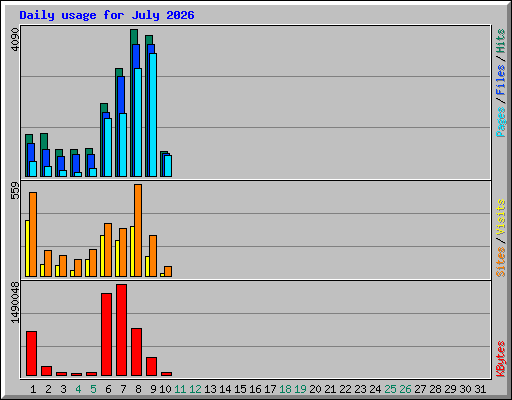Click the x-axis day label 8
Image resolution: width=512 pixels, height=400 pixels.
click(138, 389)
